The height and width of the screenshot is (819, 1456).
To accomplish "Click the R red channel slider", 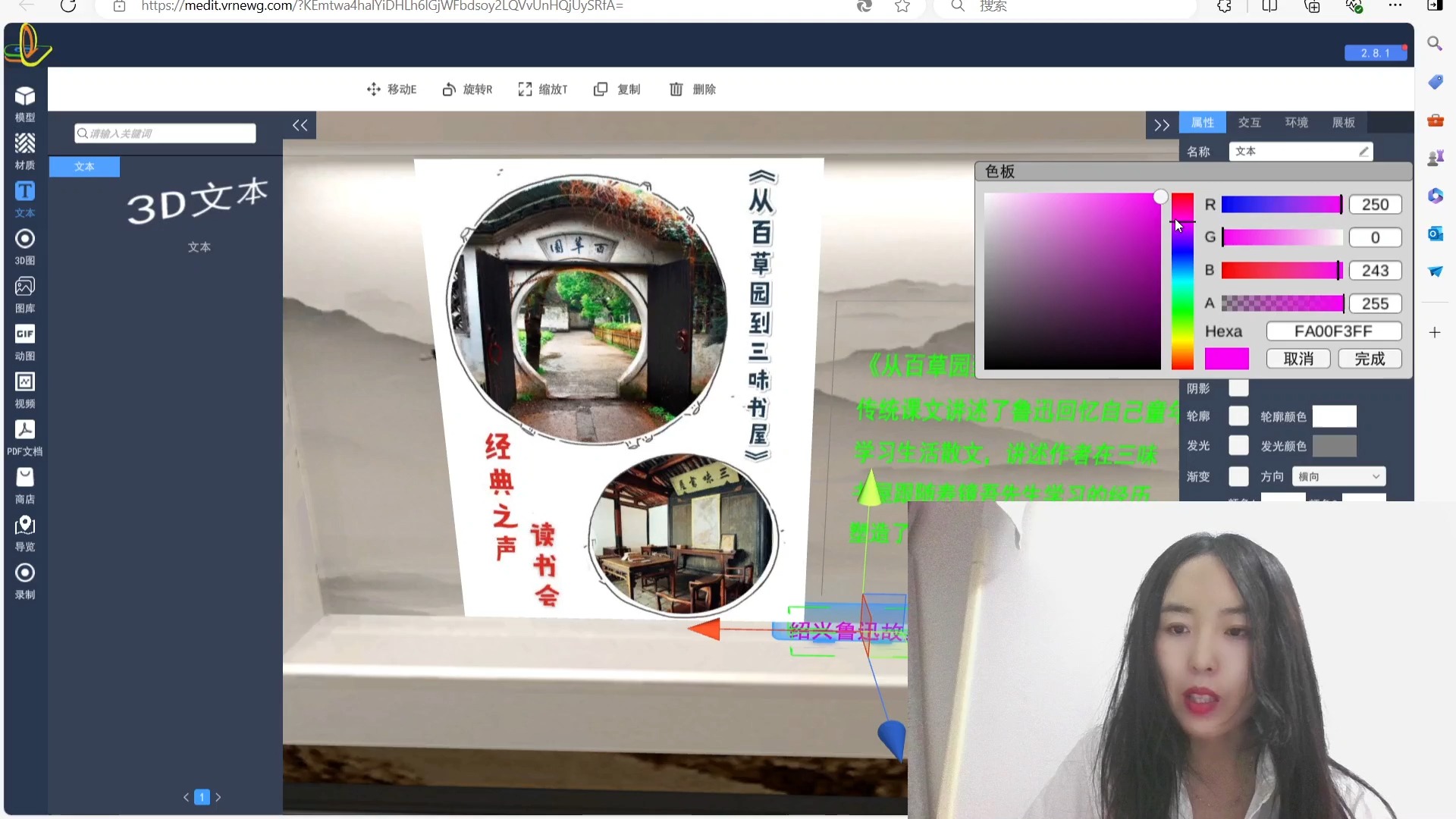I will coord(1282,205).
